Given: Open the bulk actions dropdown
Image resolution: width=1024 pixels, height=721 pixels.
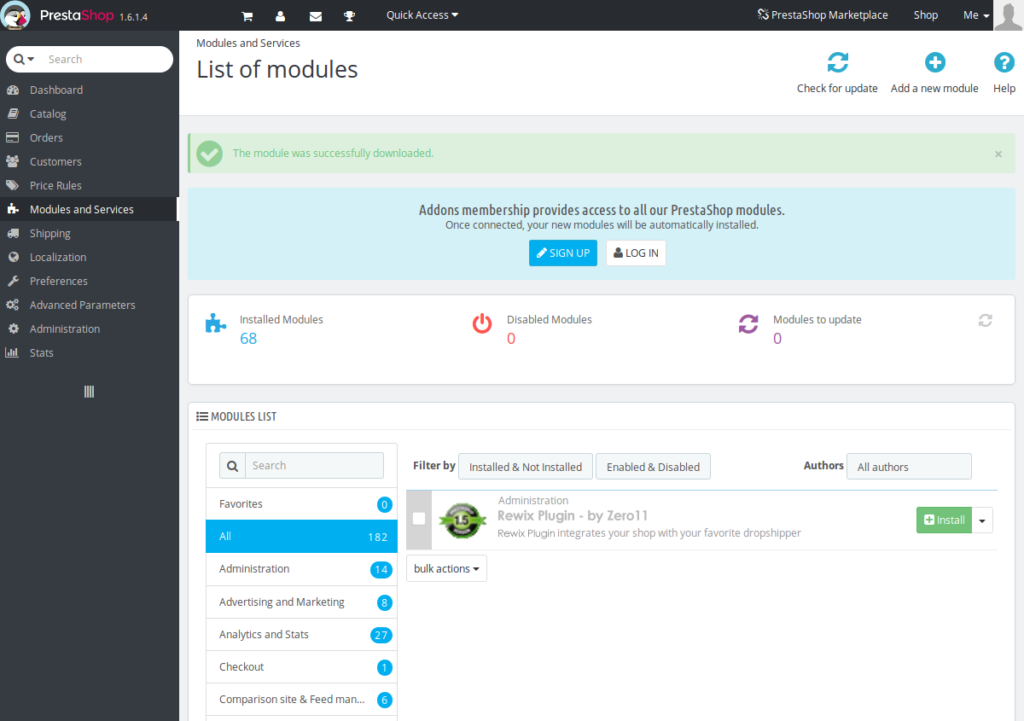Looking at the screenshot, I should click(446, 568).
